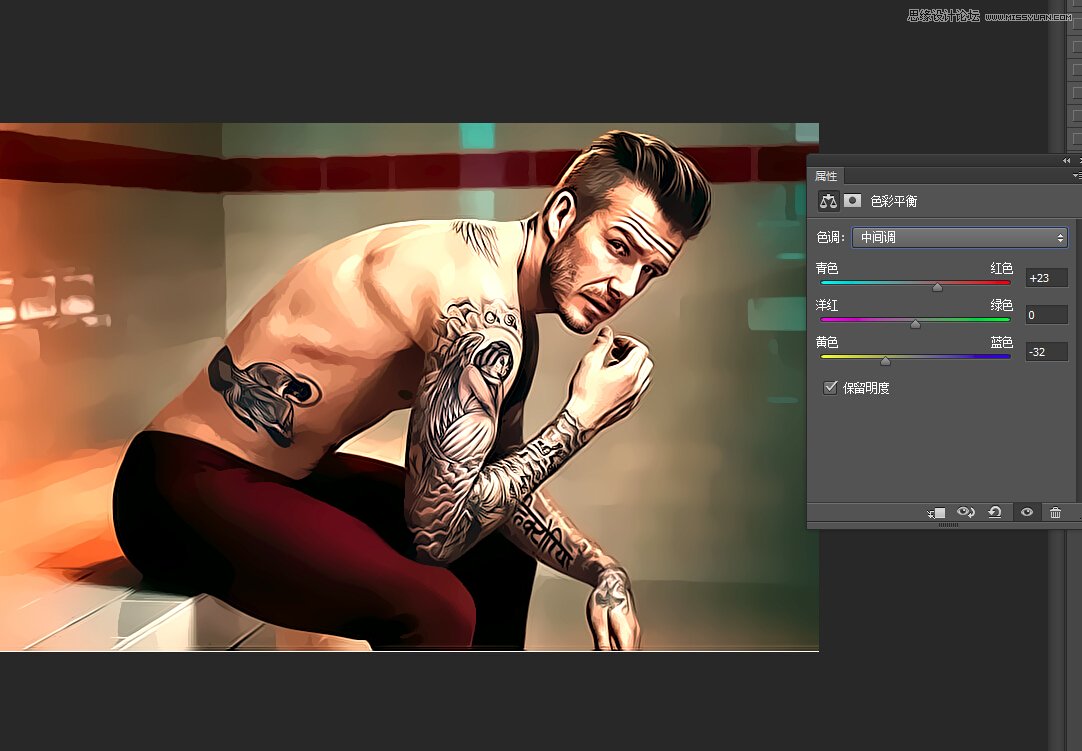Toggle the adjustment layer visibility eye

pyautogui.click(x=1026, y=512)
